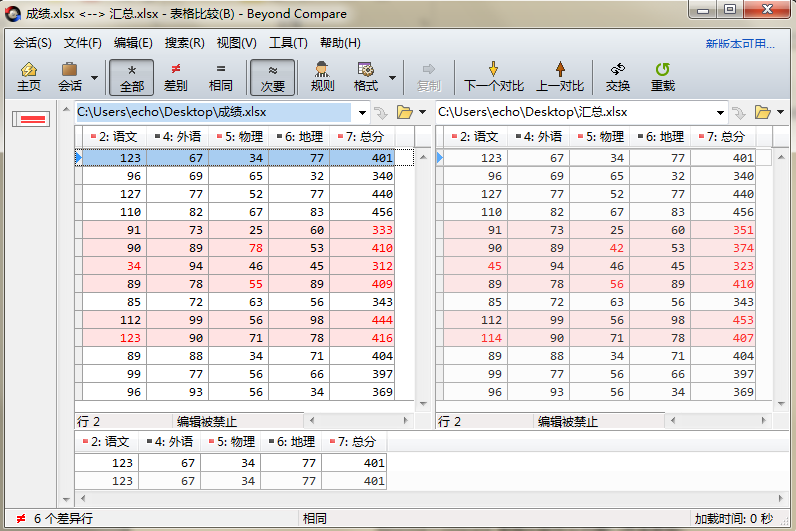Screen dimensions: 796x531
Task: Expand left browse folder dropdown arrow
Action: coord(422,112)
